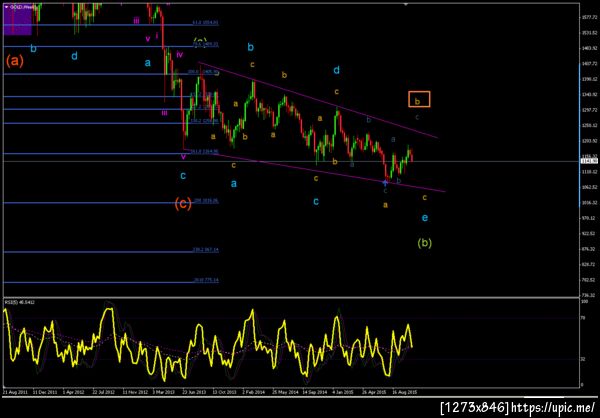Viewport: 600px width, 418px height.
Task: Select the cyan e wave label
Action: [425, 218]
